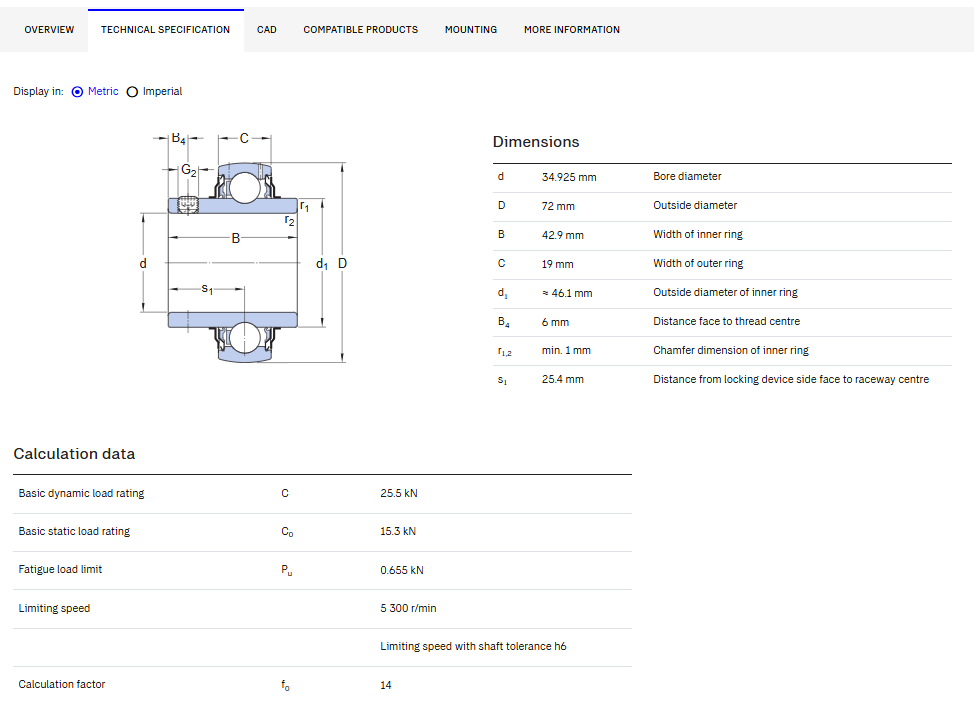
Task: Click the Width of outer ring label
Action: (x=698, y=263)
